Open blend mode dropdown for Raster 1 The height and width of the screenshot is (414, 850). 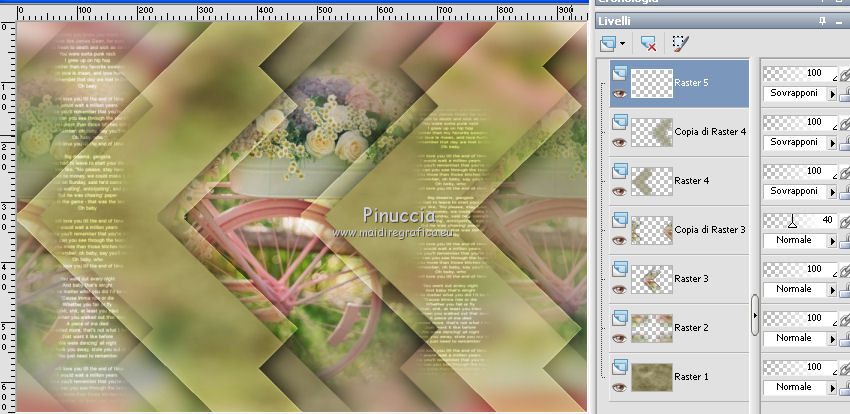click(x=832, y=389)
